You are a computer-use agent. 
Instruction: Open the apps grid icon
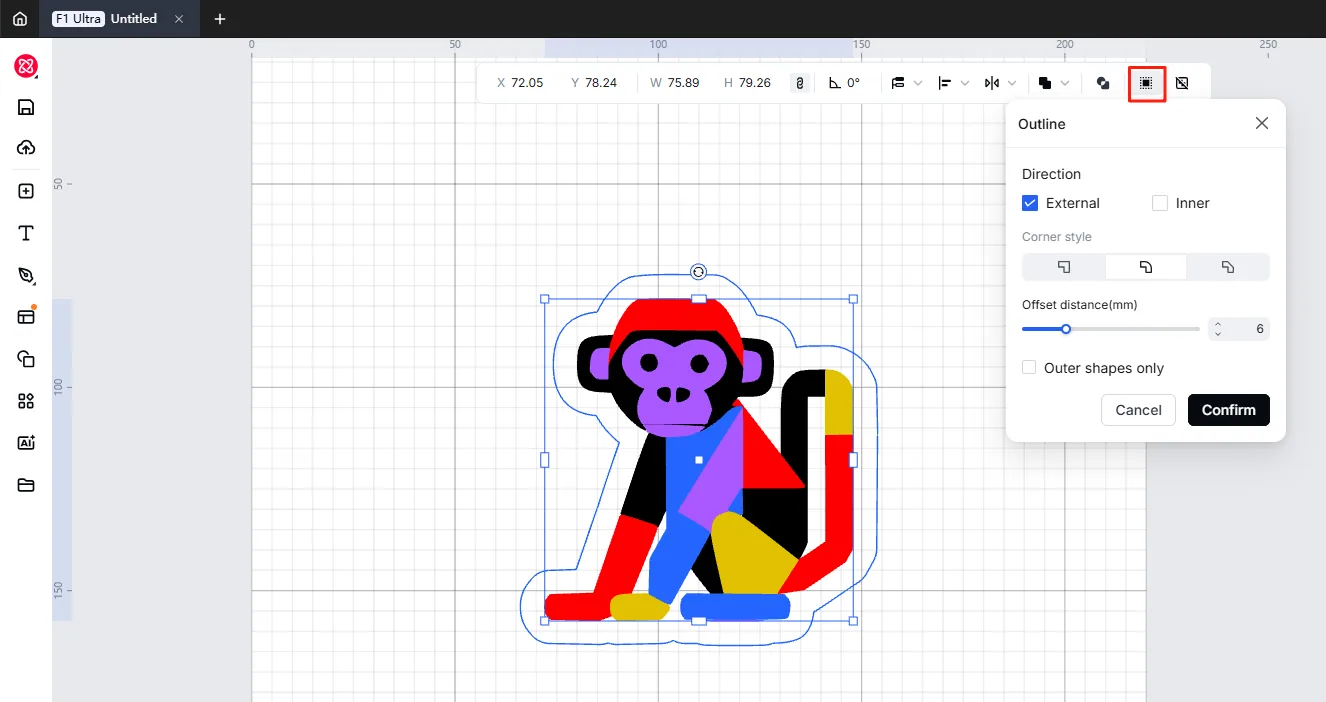26,401
